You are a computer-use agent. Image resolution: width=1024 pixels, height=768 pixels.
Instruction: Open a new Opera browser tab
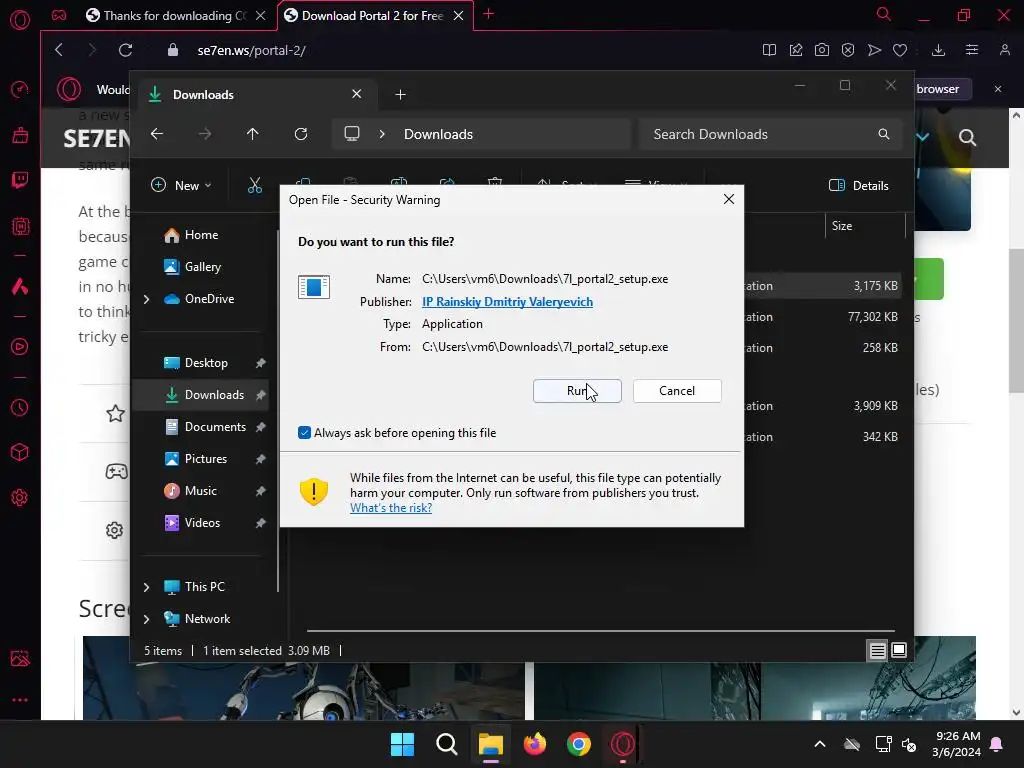pos(488,14)
